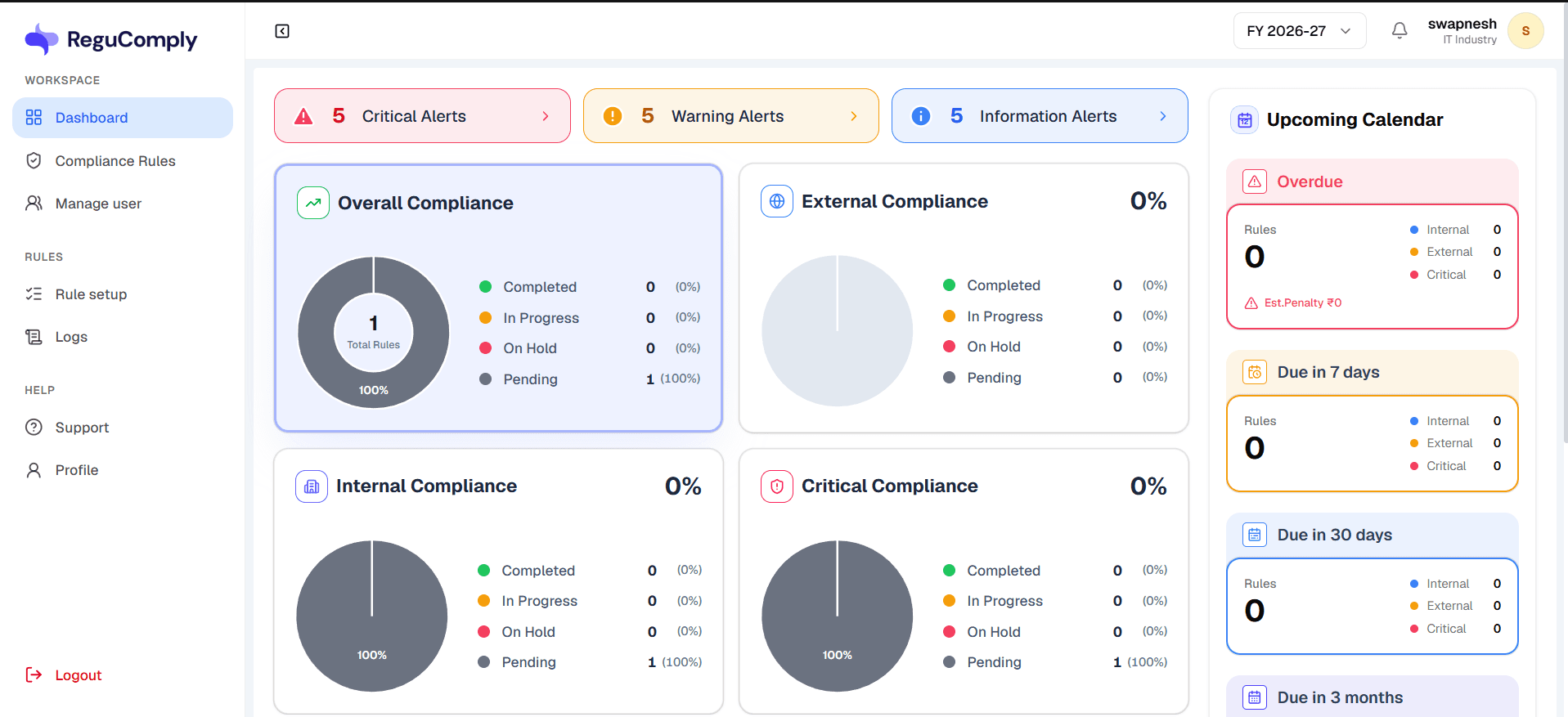Click the Upcoming Calendar icon
The height and width of the screenshot is (717, 1568).
click(x=1245, y=120)
